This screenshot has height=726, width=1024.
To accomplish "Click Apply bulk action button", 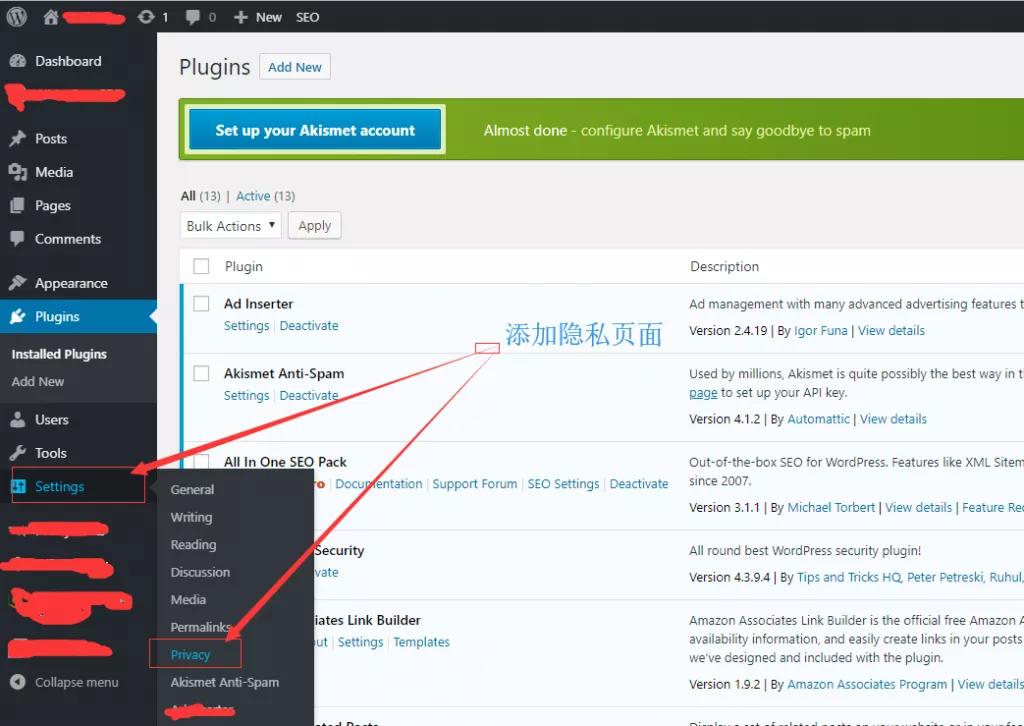I will pyautogui.click(x=314, y=225).
